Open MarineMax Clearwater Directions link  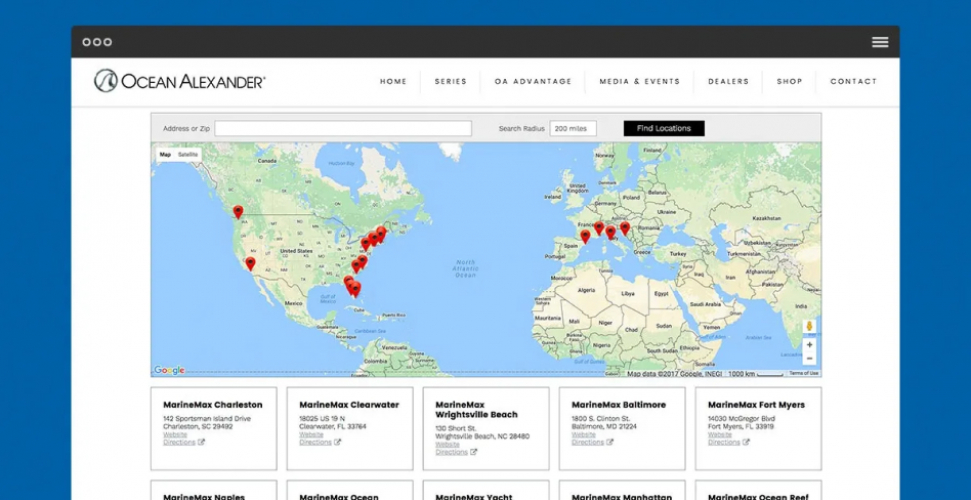click(x=315, y=442)
